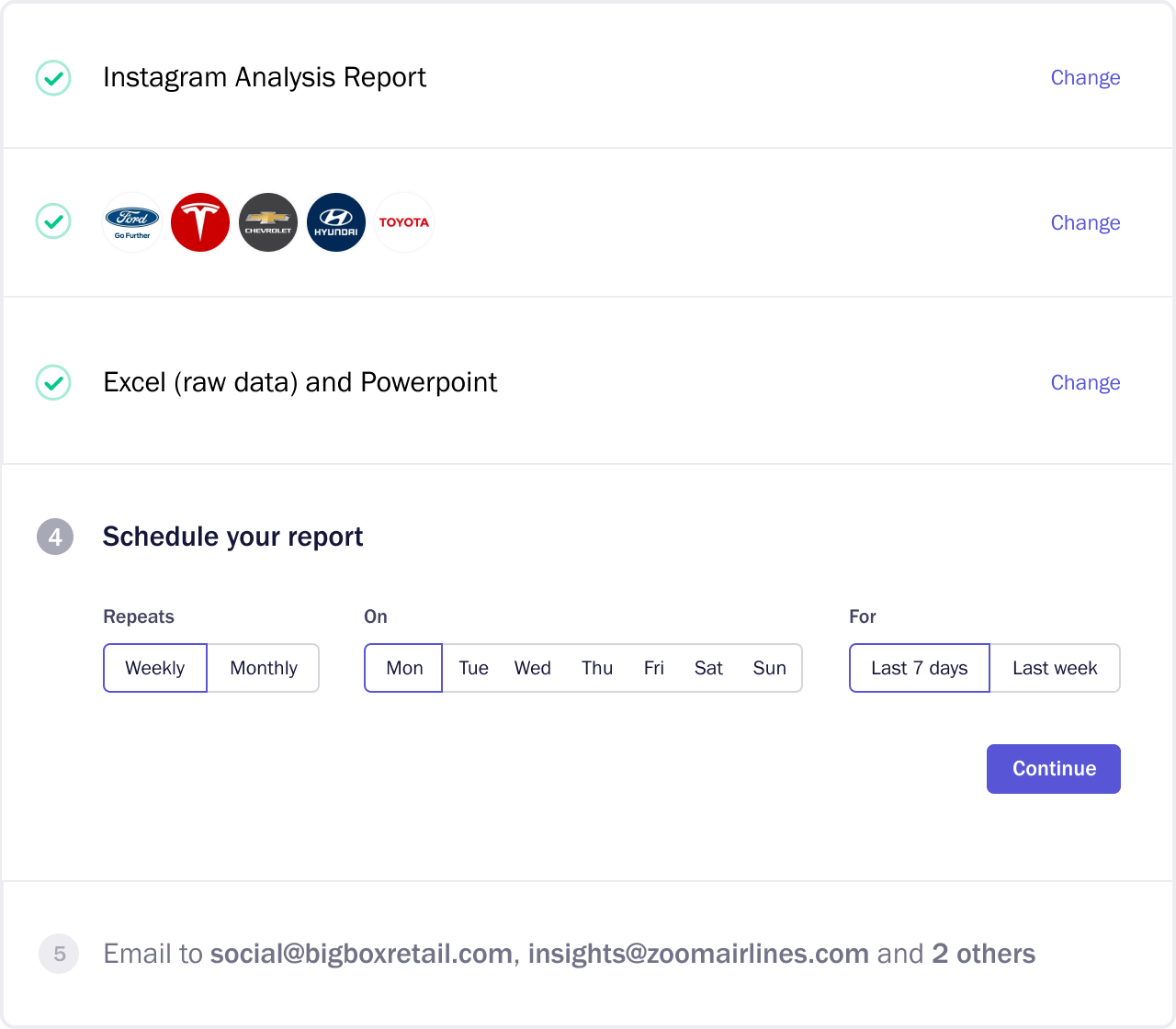Click the step 4 number badge
Viewport: 1176px width, 1029px height.
click(55, 537)
